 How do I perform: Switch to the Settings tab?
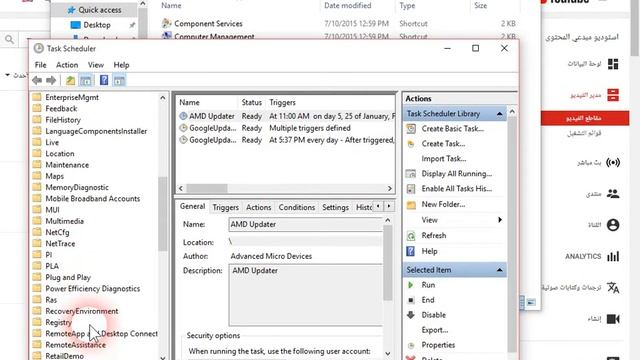(335, 207)
